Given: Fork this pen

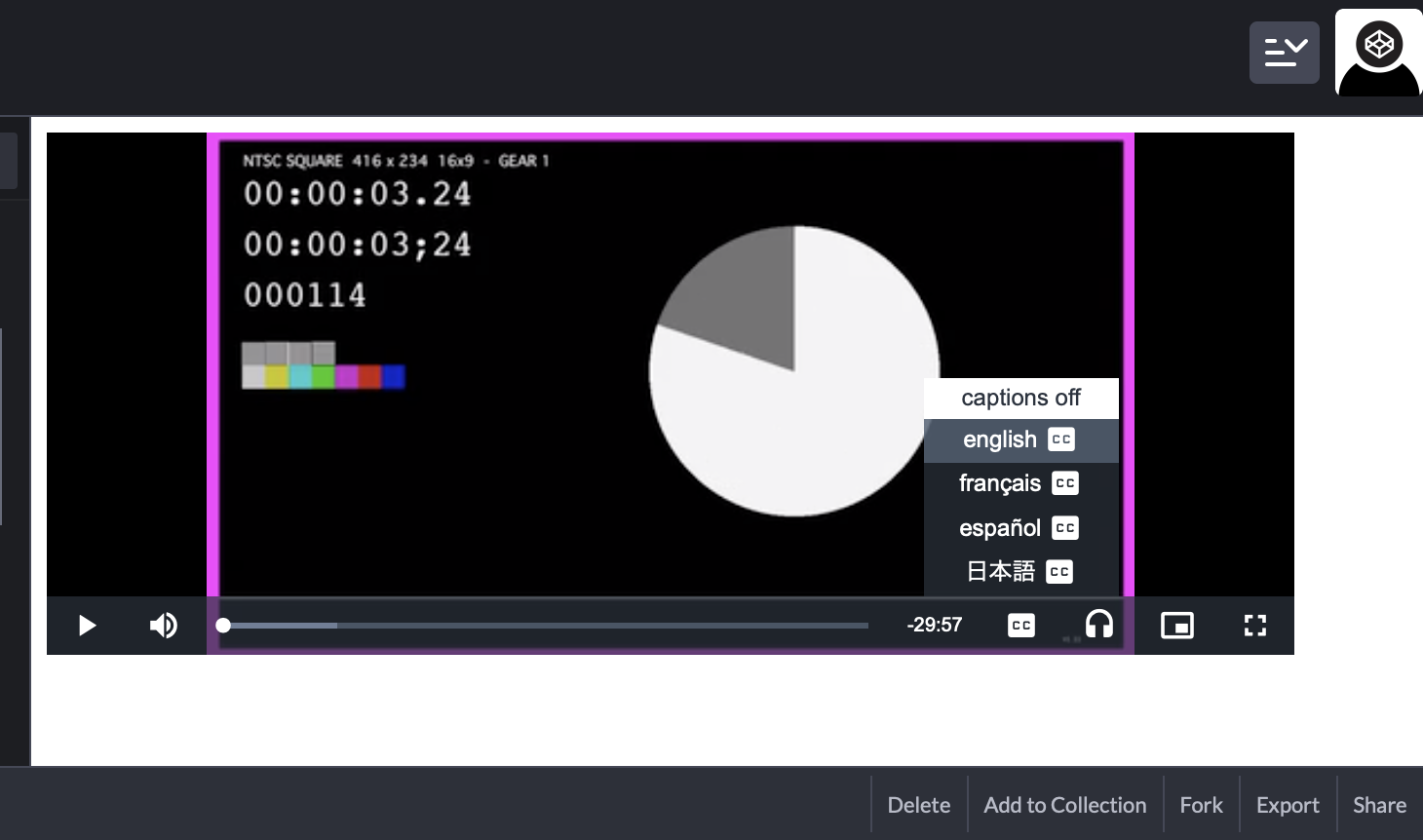Looking at the screenshot, I should [x=1201, y=804].
